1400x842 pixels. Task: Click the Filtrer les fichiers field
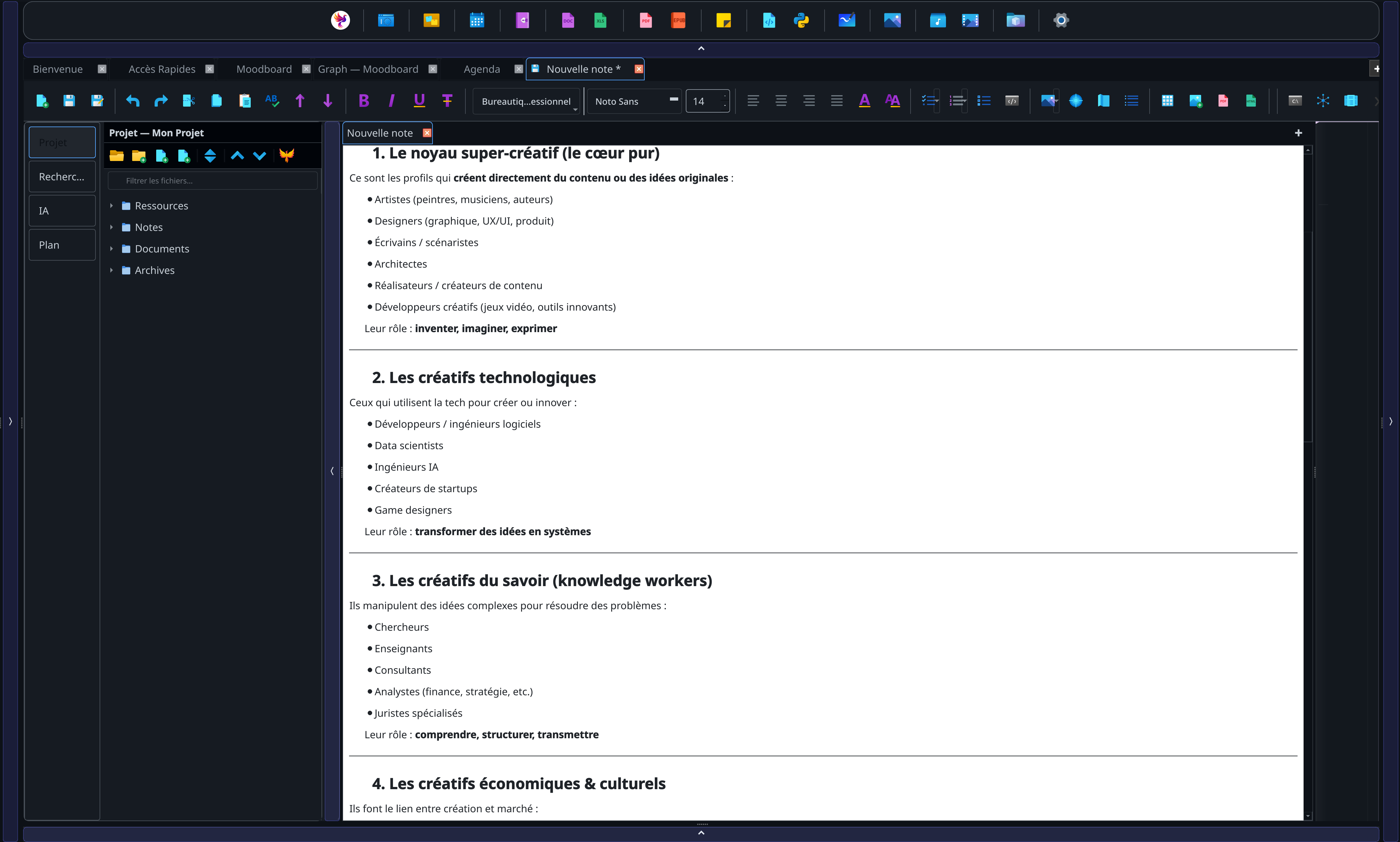tap(213, 181)
